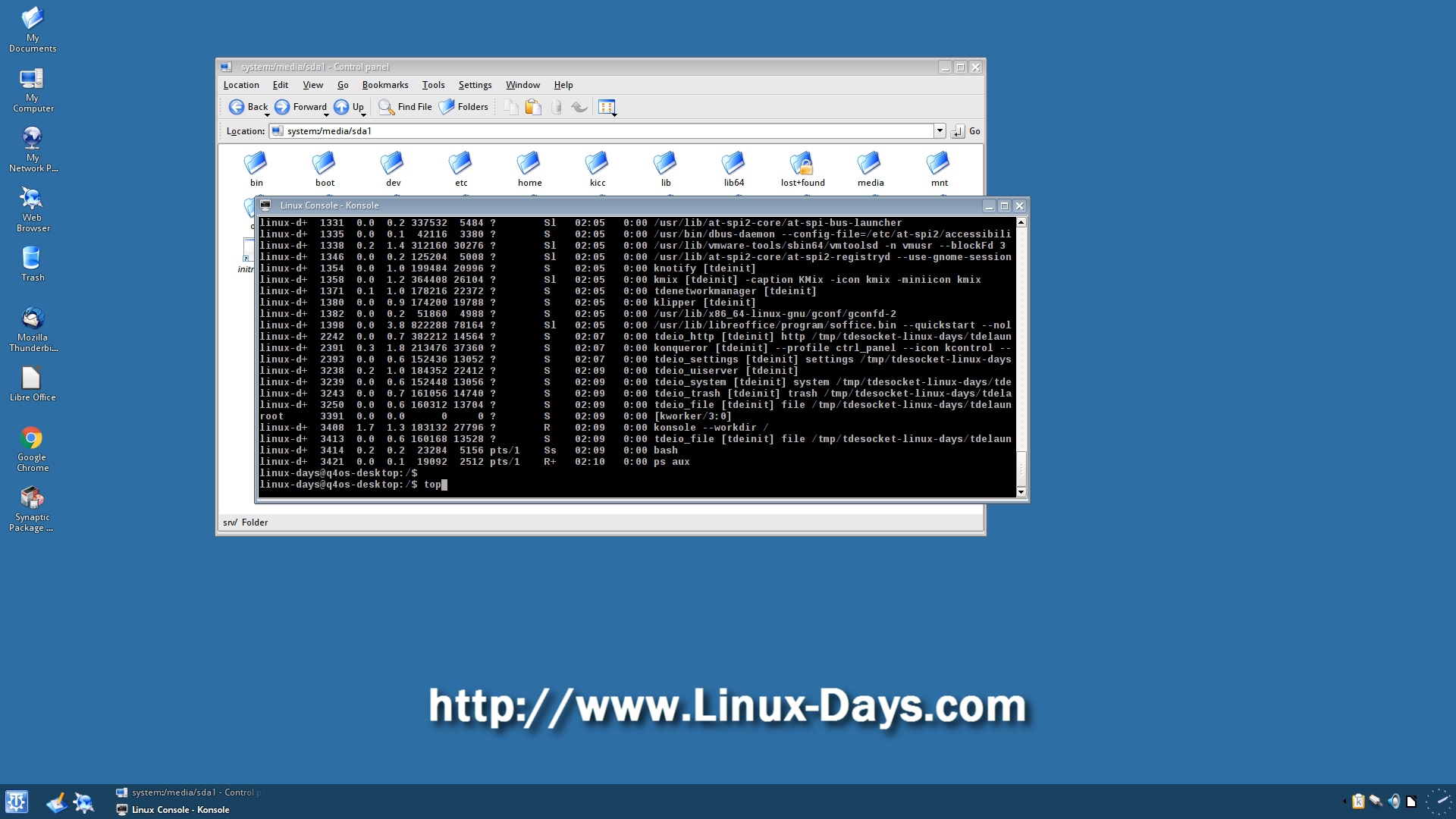This screenshot has width=1456, height=819.
Task: Open the Libre Office desktop icon
Action: click(x=32, y=384)
